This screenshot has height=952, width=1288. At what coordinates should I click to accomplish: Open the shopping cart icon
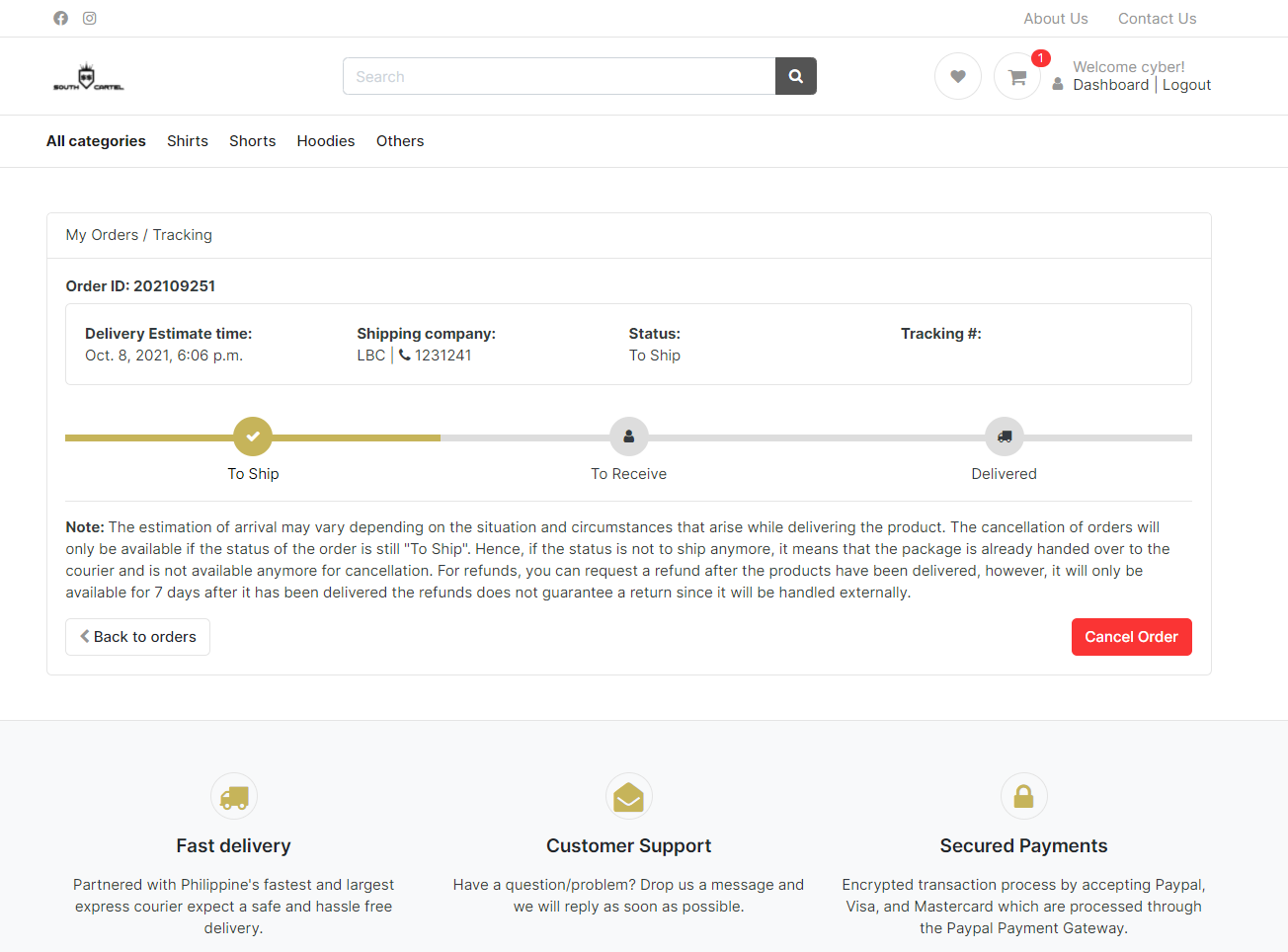click(x=1016, y=76)
